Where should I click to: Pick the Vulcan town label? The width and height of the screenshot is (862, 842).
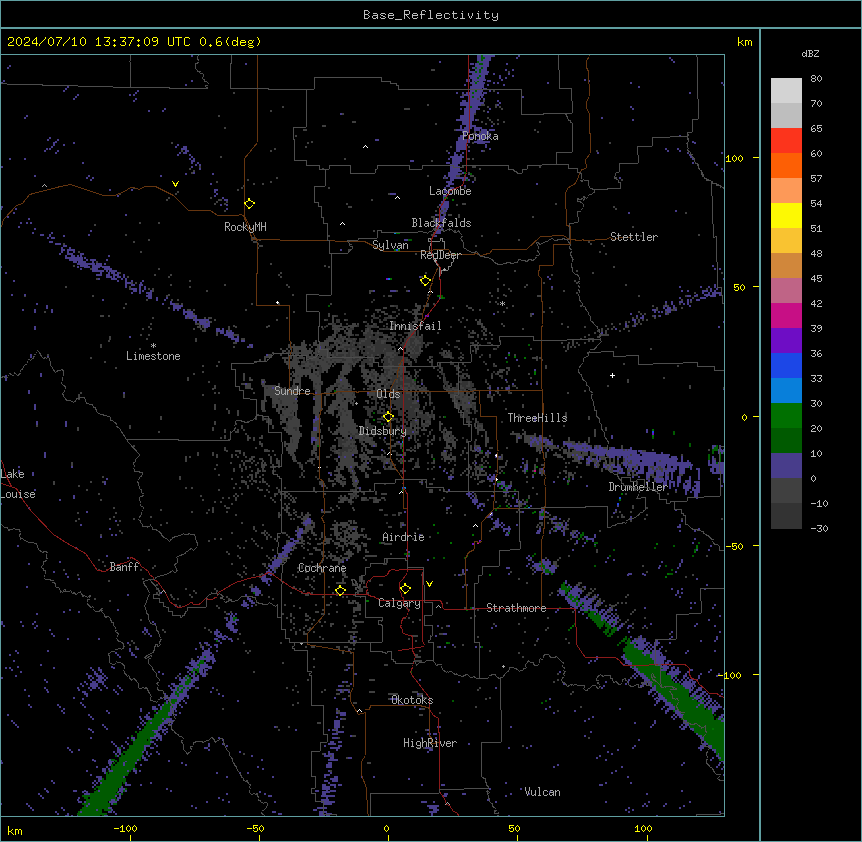pyautogui.click(x=543, y=792)
